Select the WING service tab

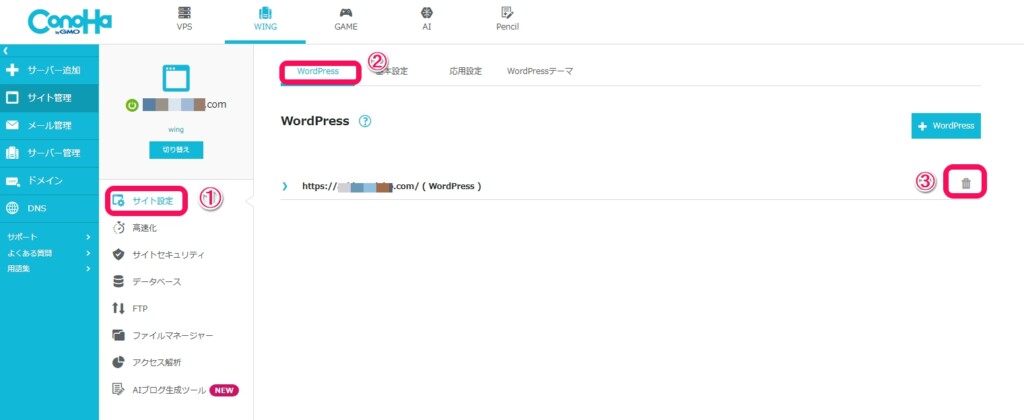click(x=265, y=20)
